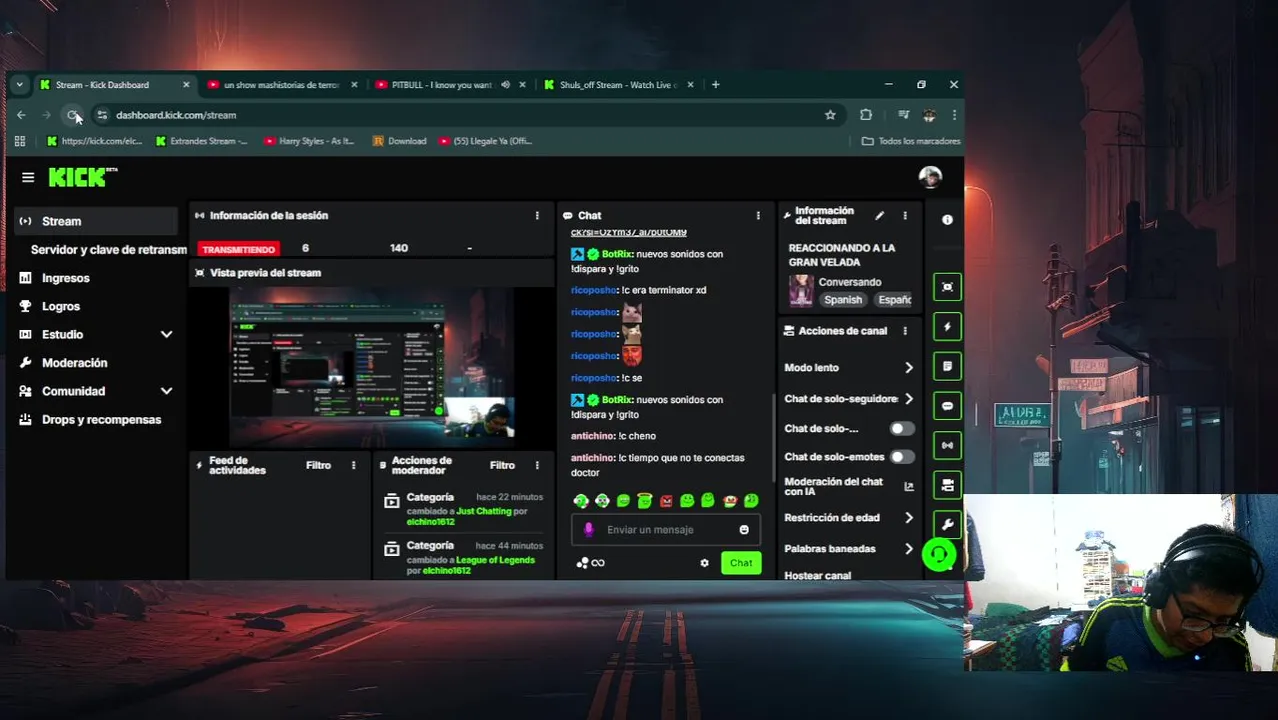This screenshot has width=1278, height=720.
Task: Send message with green Chat button
Action: click(x=741, y=563)
